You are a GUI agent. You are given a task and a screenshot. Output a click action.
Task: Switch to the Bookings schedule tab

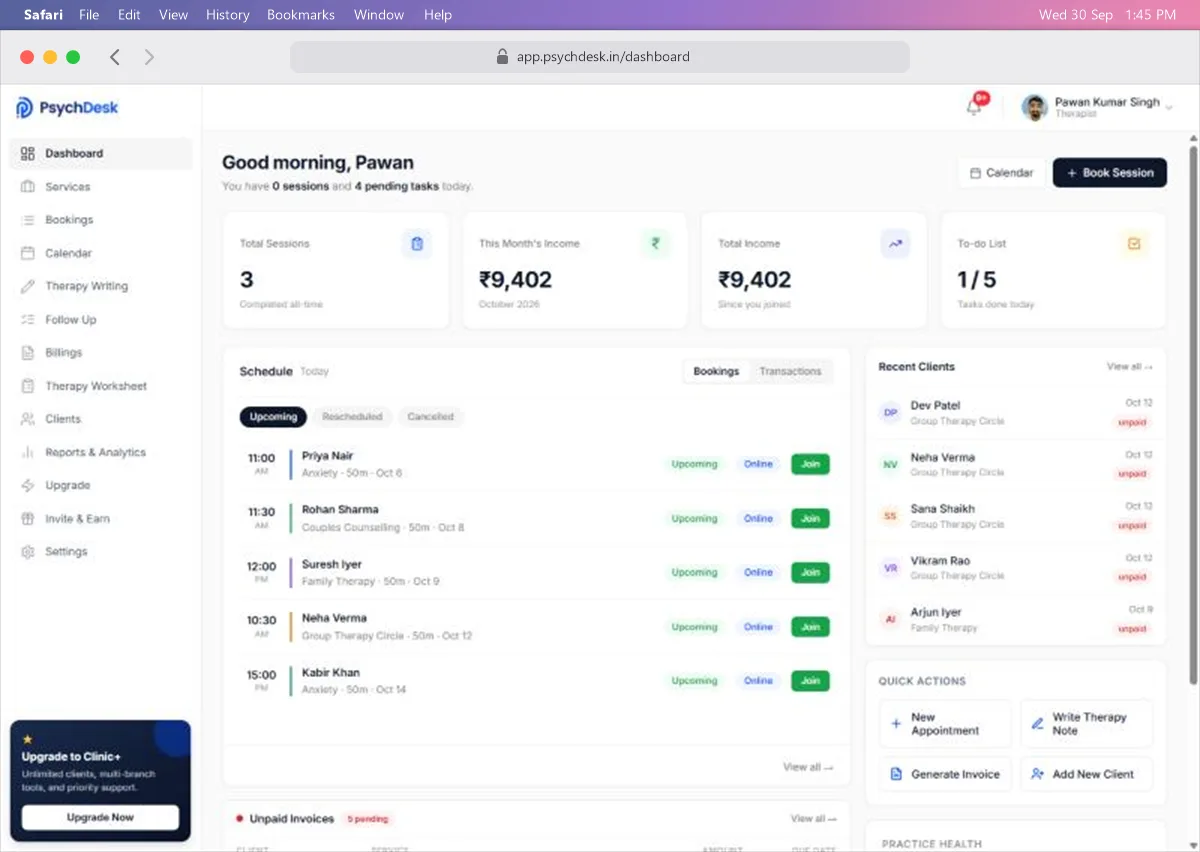tap(716, 371)
